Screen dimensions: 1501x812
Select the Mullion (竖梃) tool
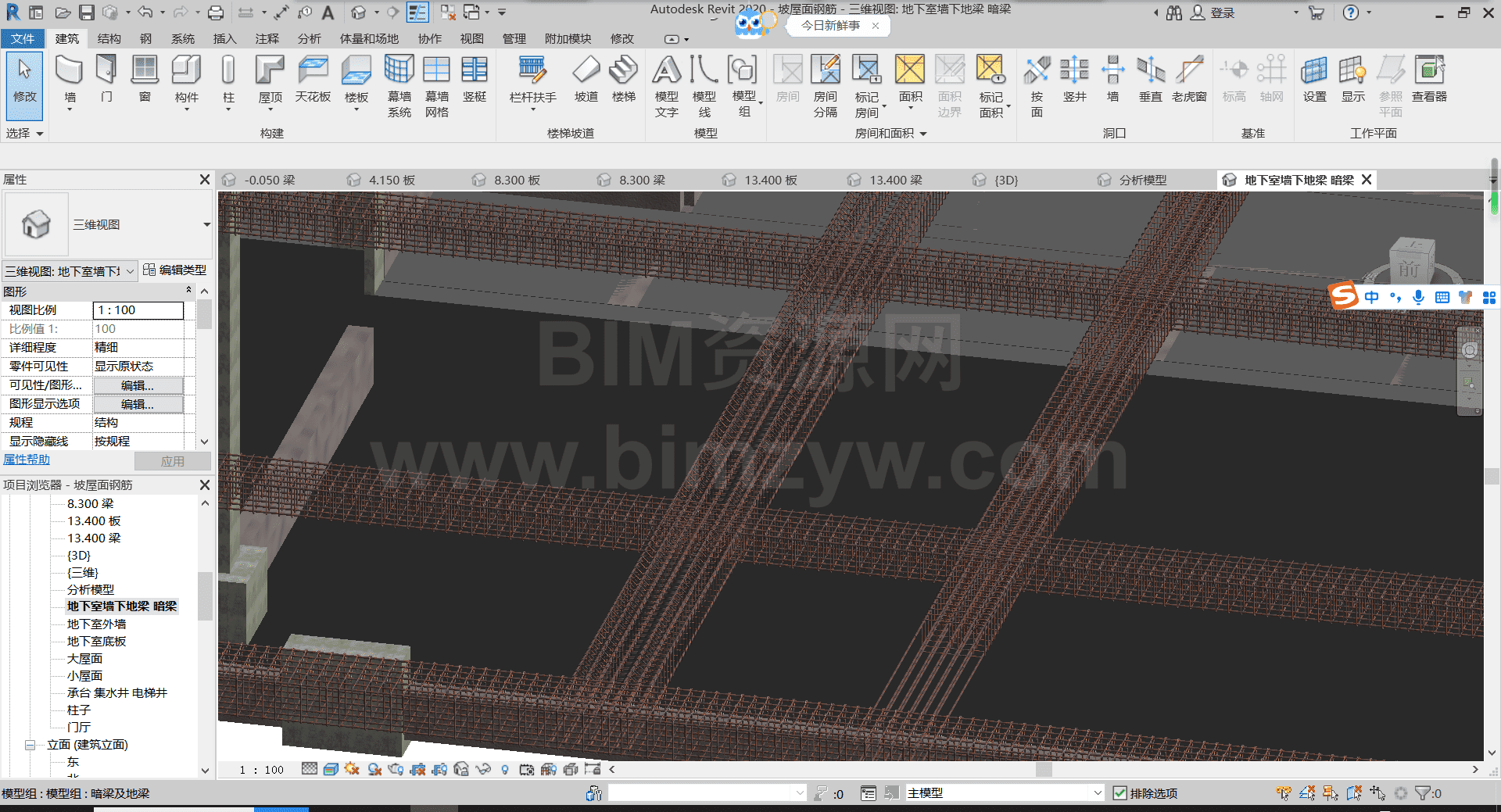point(475,80)
